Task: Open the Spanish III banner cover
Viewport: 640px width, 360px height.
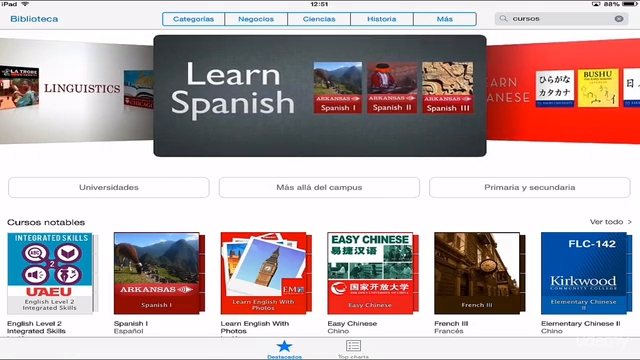Action: pyautogui.click(x=448, y=87)
